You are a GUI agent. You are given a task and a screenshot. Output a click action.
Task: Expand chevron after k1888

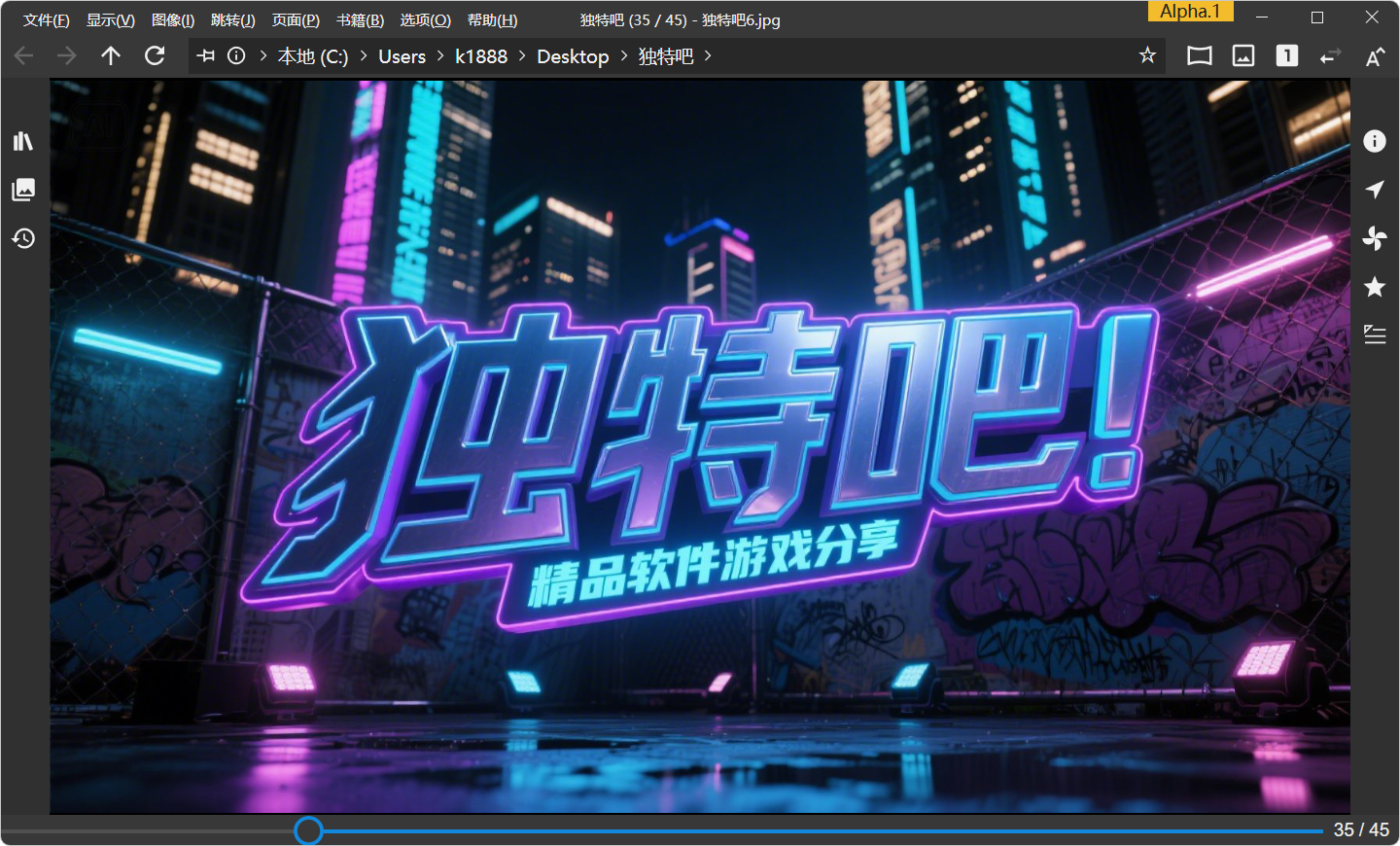522,56
